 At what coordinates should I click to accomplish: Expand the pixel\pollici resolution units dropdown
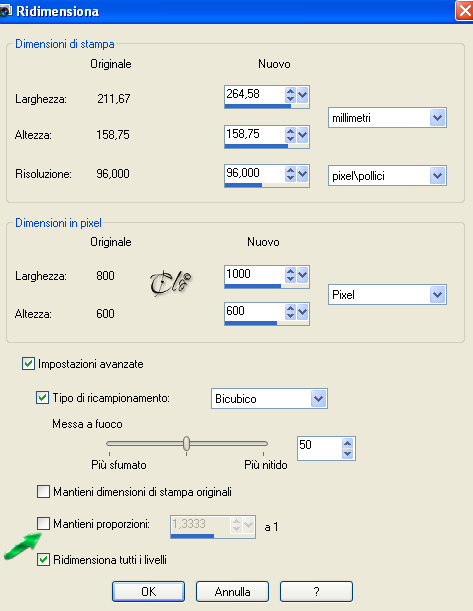387,176
